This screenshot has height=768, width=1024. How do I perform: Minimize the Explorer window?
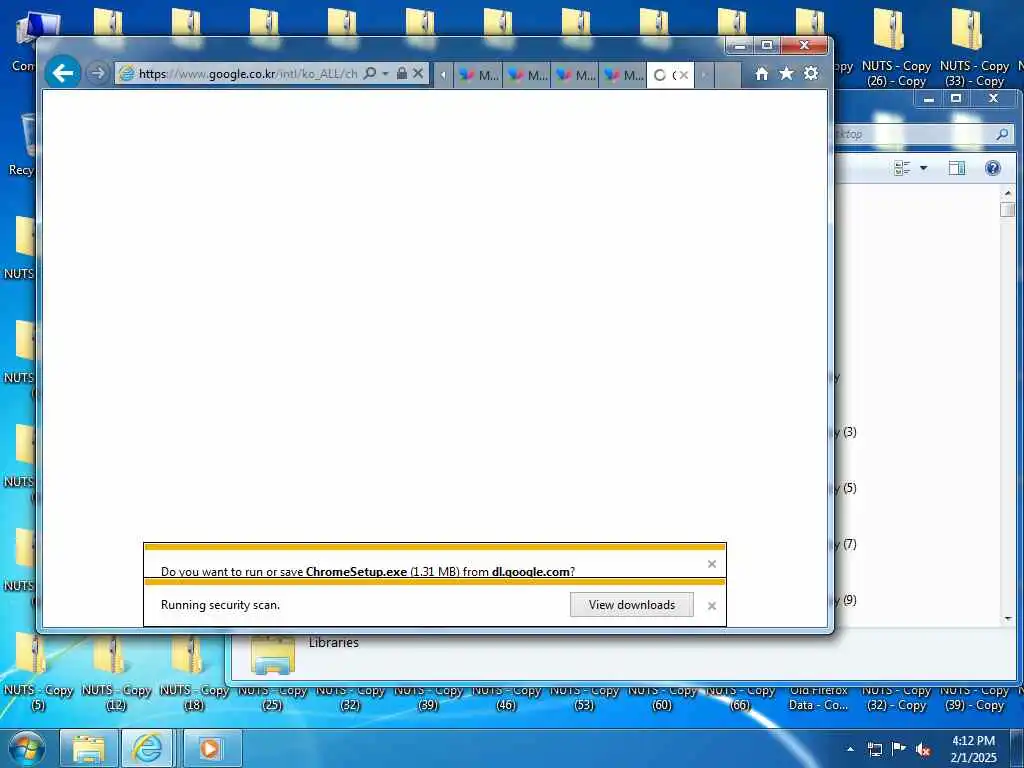click(929, 99)
